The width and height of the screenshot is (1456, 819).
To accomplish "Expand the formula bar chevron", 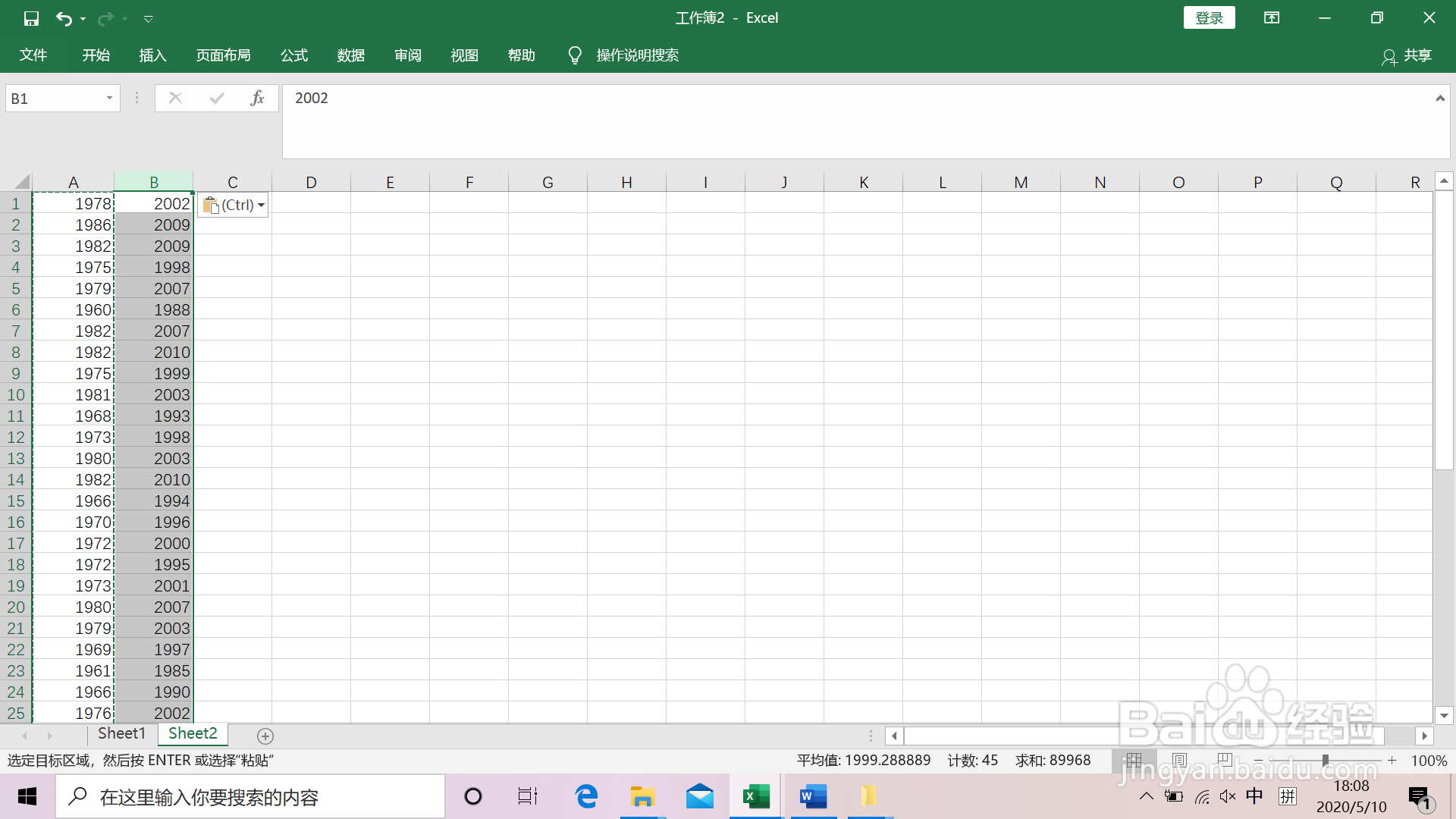I will tap(1439, 98).
